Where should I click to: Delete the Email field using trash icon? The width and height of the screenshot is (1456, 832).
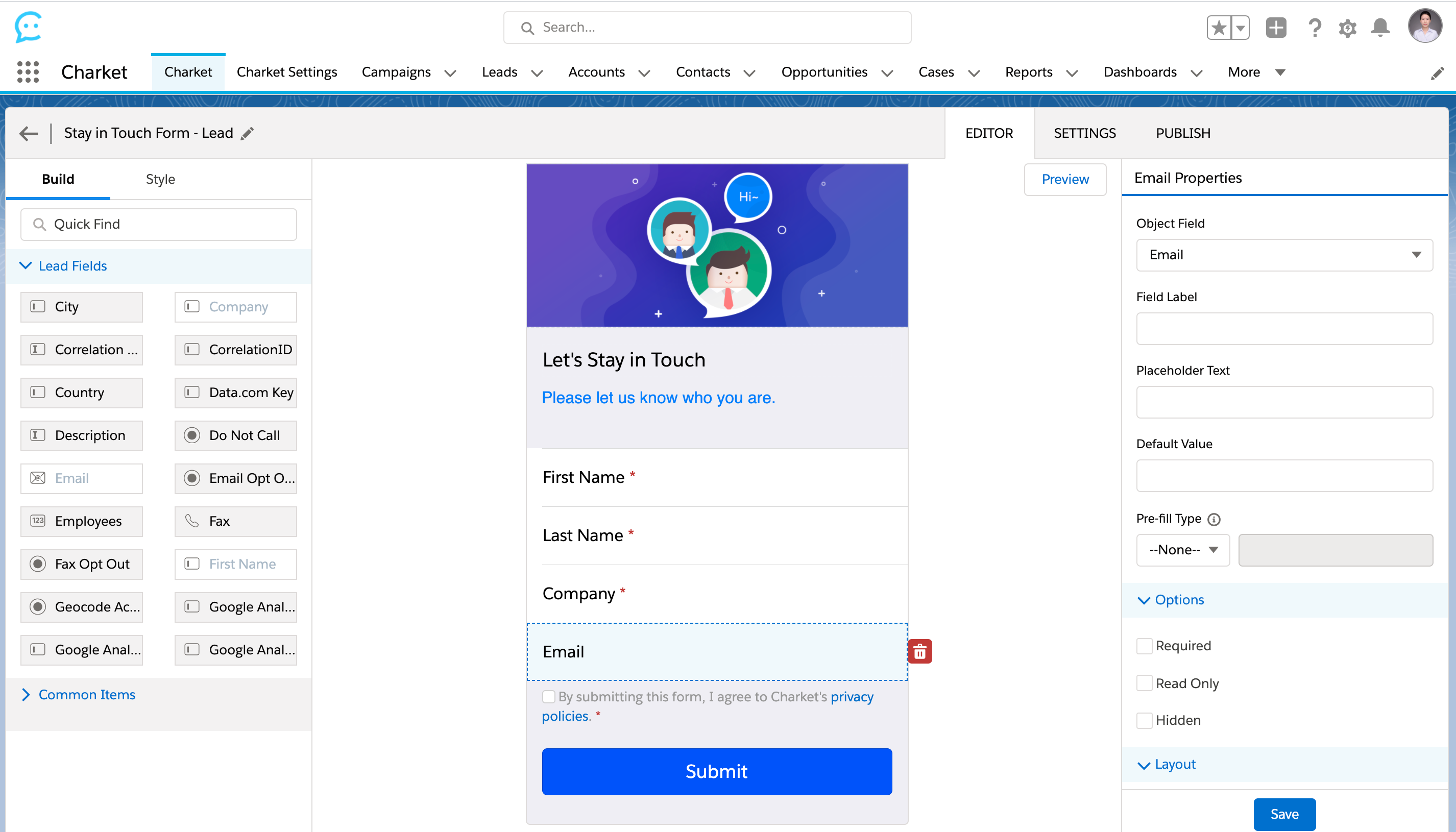pos(919,651)
